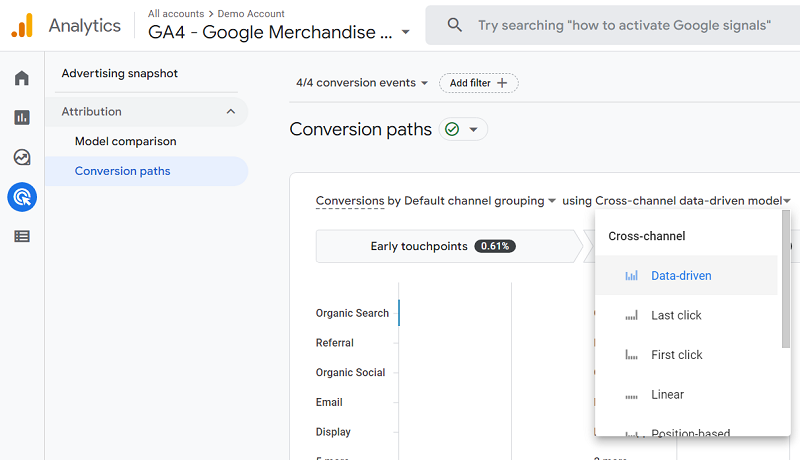Open the Conversion paths status dropdown arrow

(473, 130)
